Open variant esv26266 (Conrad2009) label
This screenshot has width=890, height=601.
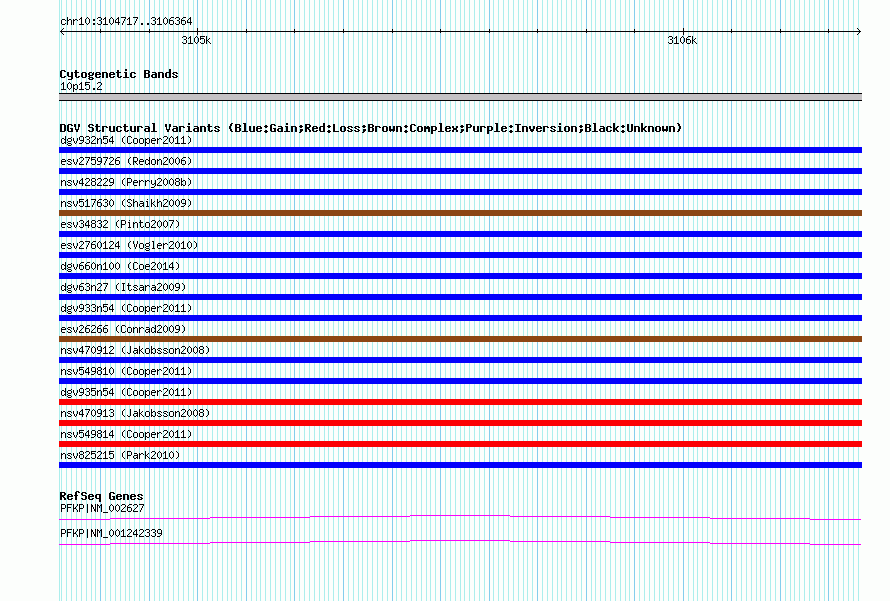tap(123, 329)
